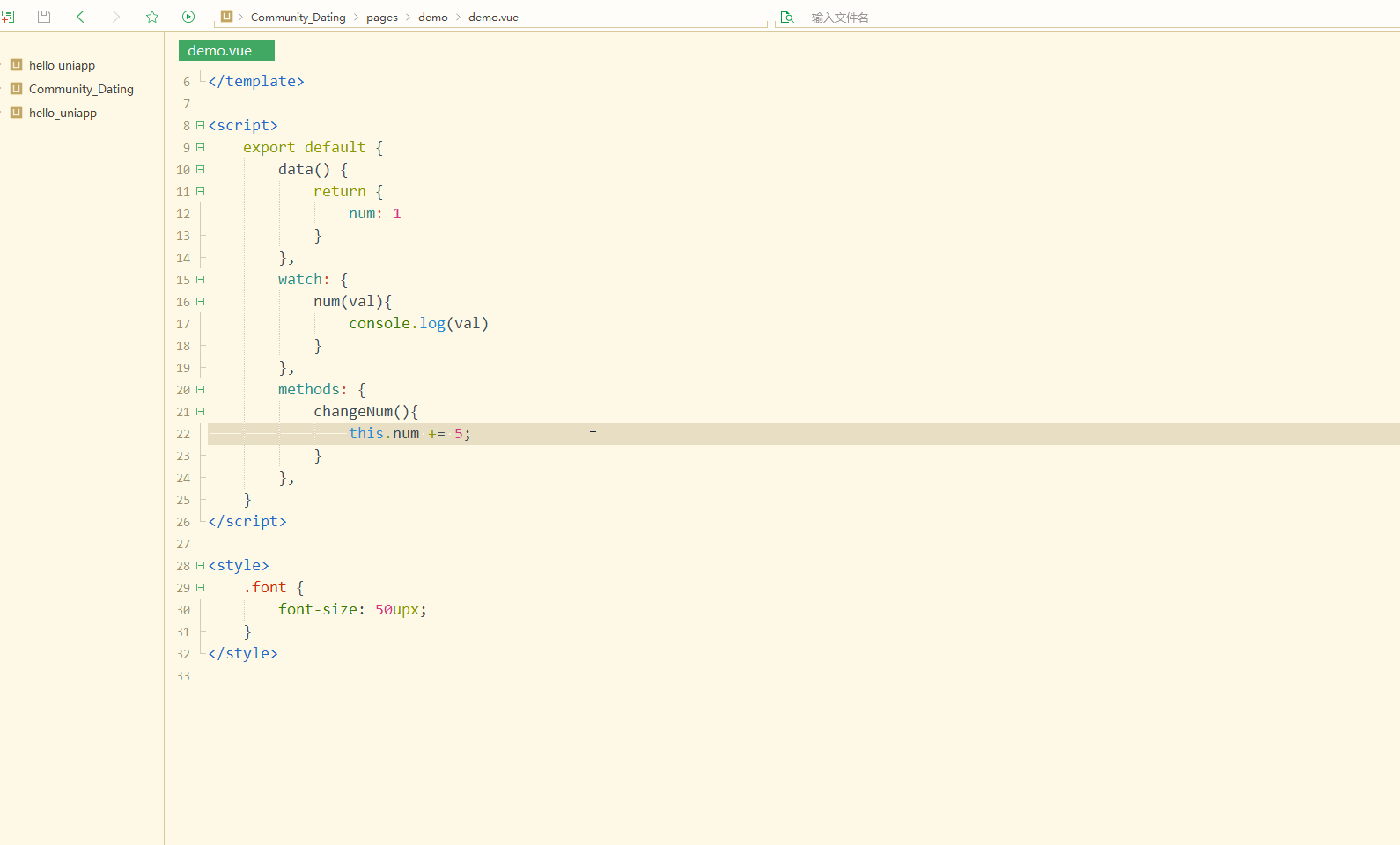Image resolution: width=1400 pixels, height=845 pixels.
Task: Click the 'return {' statement
Action: coord(348,191)
